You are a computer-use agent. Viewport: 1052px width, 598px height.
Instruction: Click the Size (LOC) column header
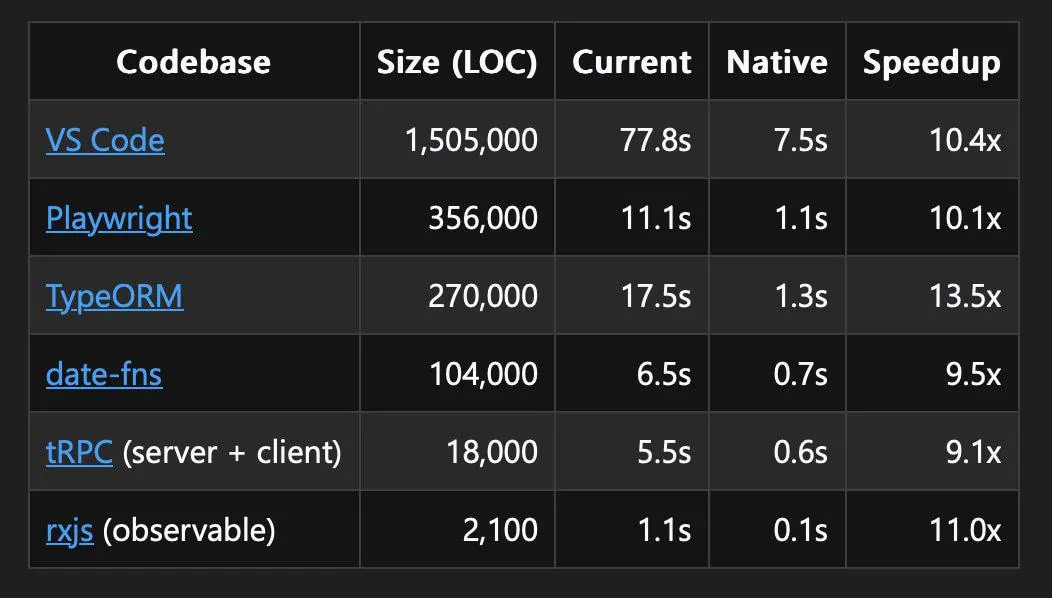pyautogui.click(x=457, y=62)
